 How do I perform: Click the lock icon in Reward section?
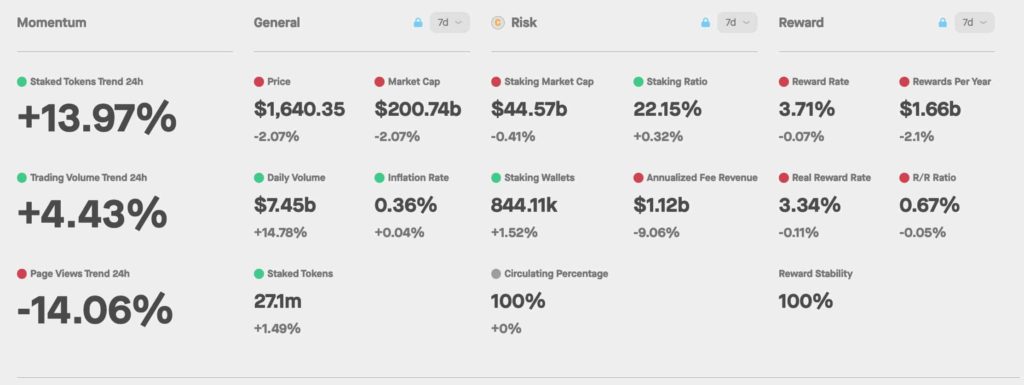(942, 22)
